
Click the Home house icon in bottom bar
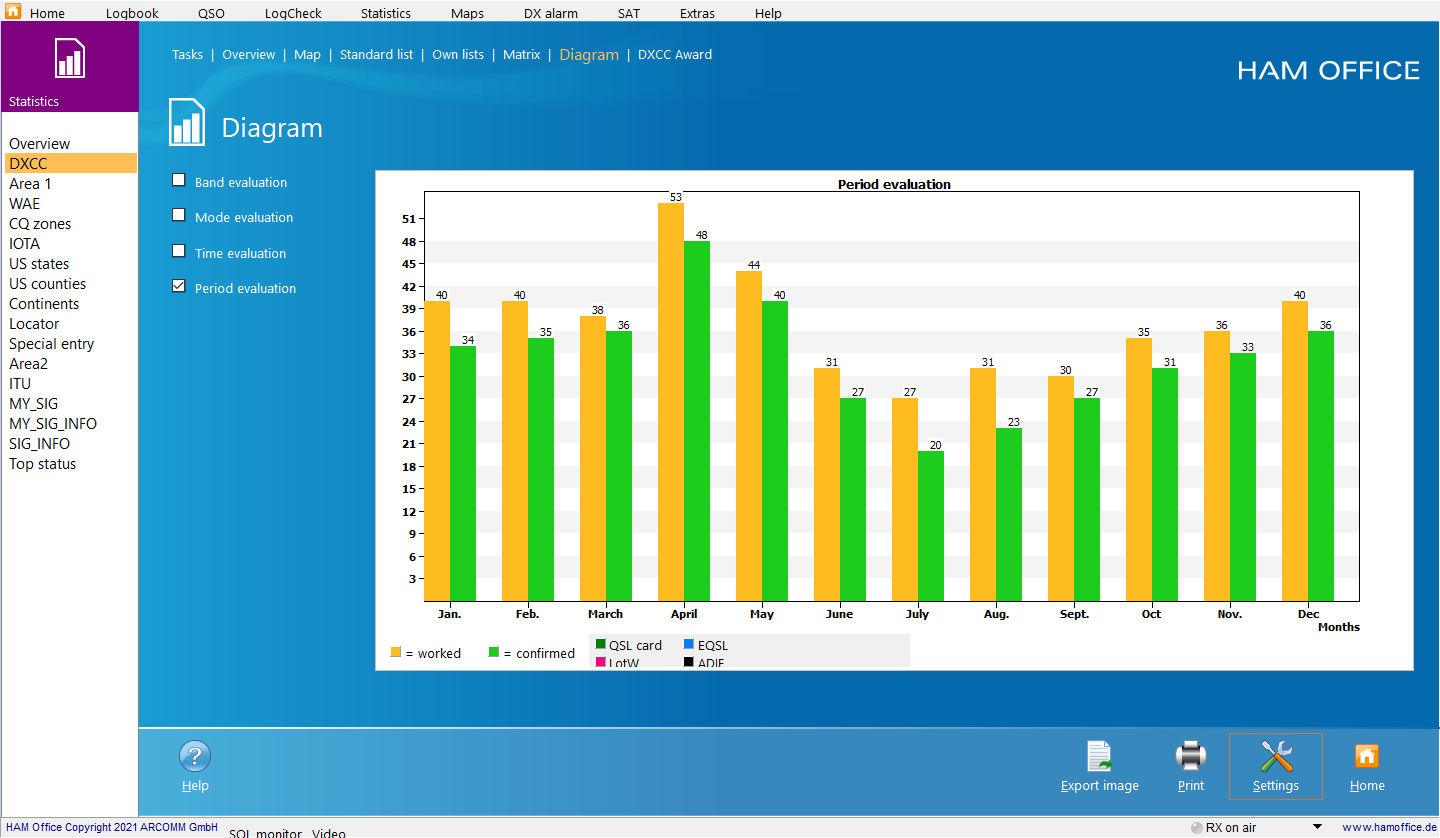[1367, 757]
